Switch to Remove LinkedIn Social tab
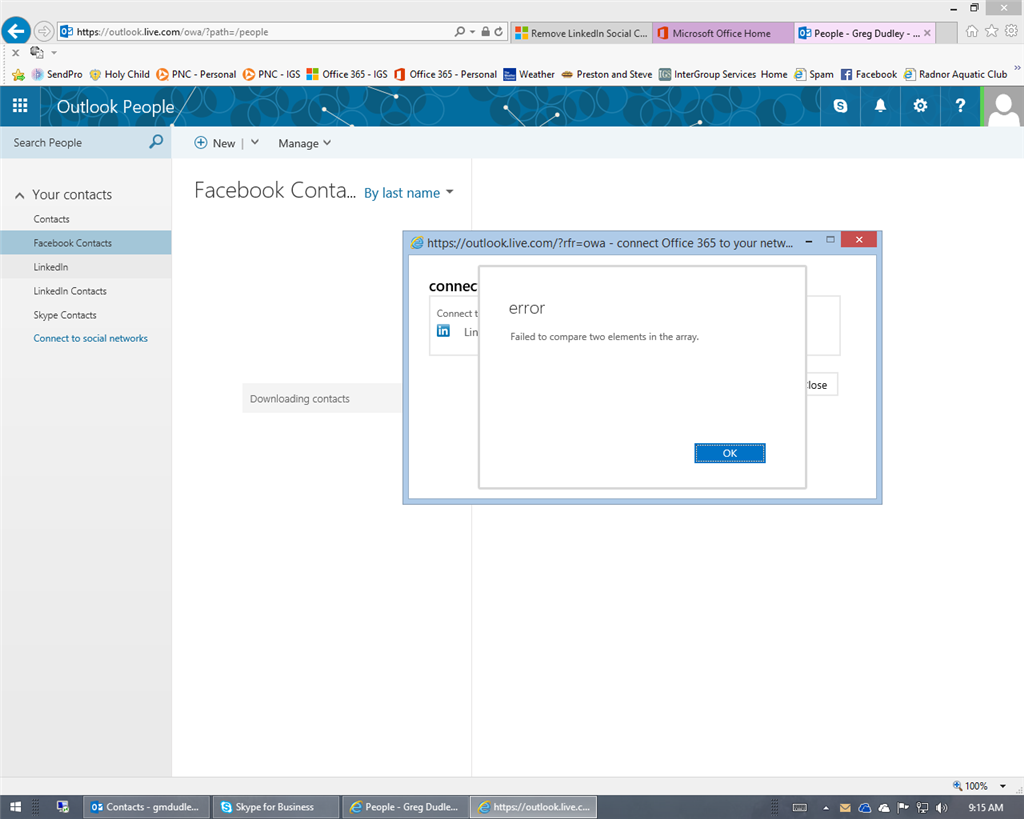 point(581,33)
